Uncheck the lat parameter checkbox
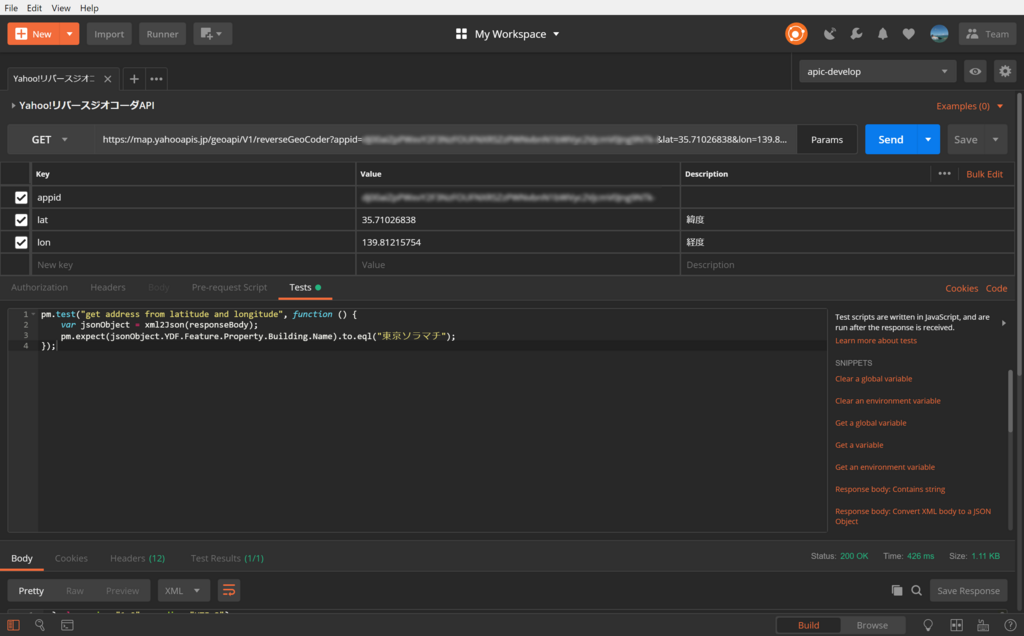 click(21, 220)
